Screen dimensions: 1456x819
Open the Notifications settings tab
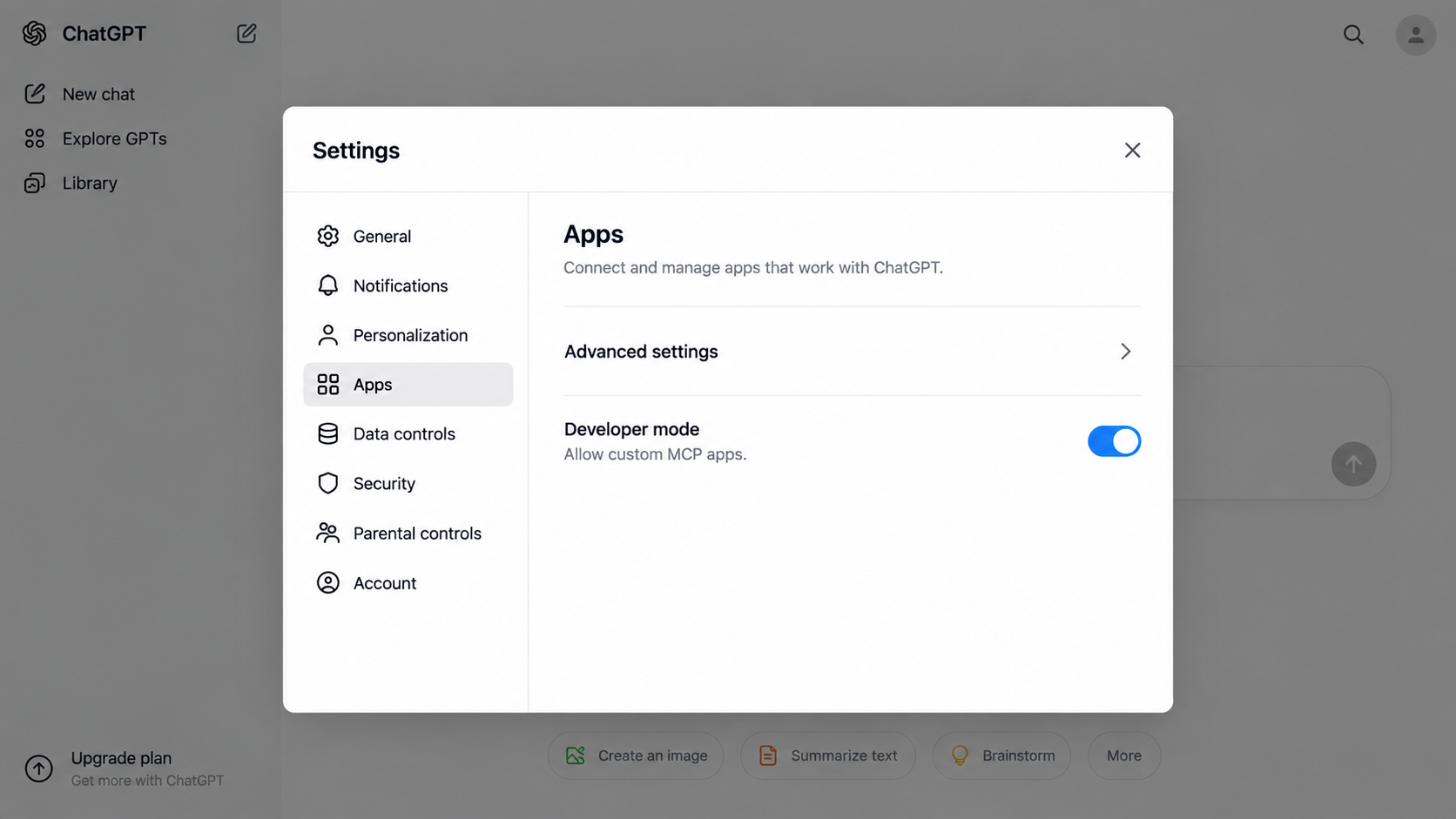click(408, 285)
